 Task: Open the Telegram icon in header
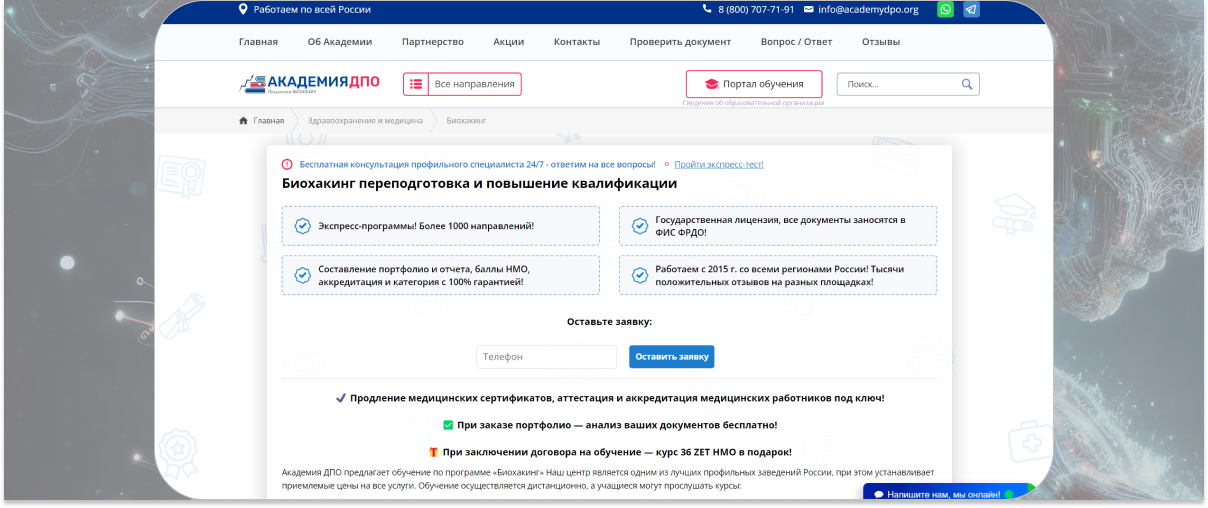(x=971, y=10)
